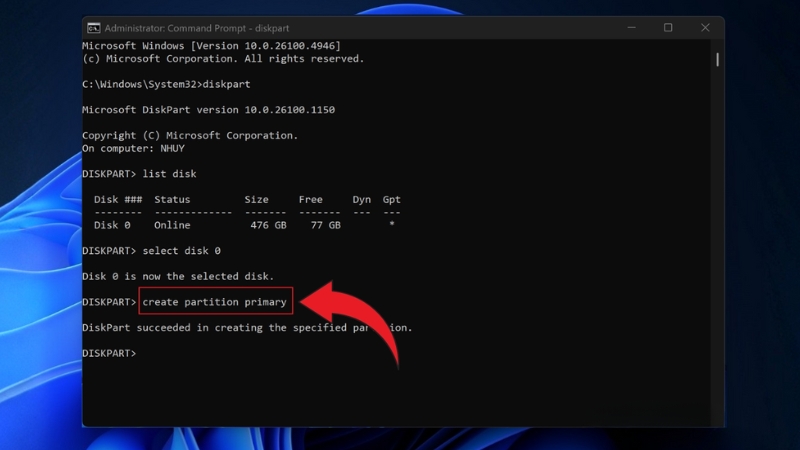
Task: Click the 'list disk' command text
Action: (169, 173)
